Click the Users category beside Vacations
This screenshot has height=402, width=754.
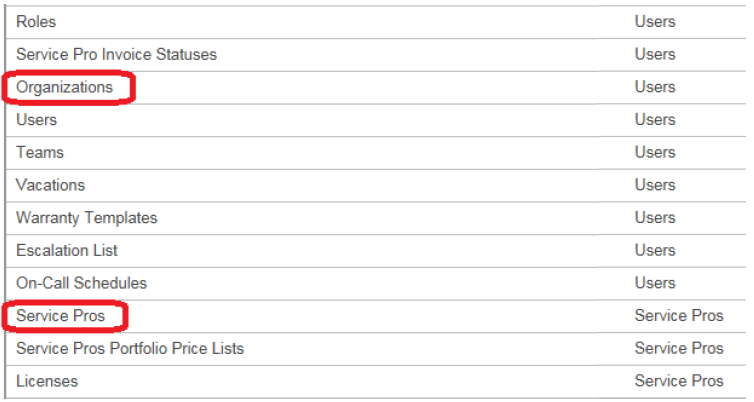pyautogui.click(x=654, y=185)
